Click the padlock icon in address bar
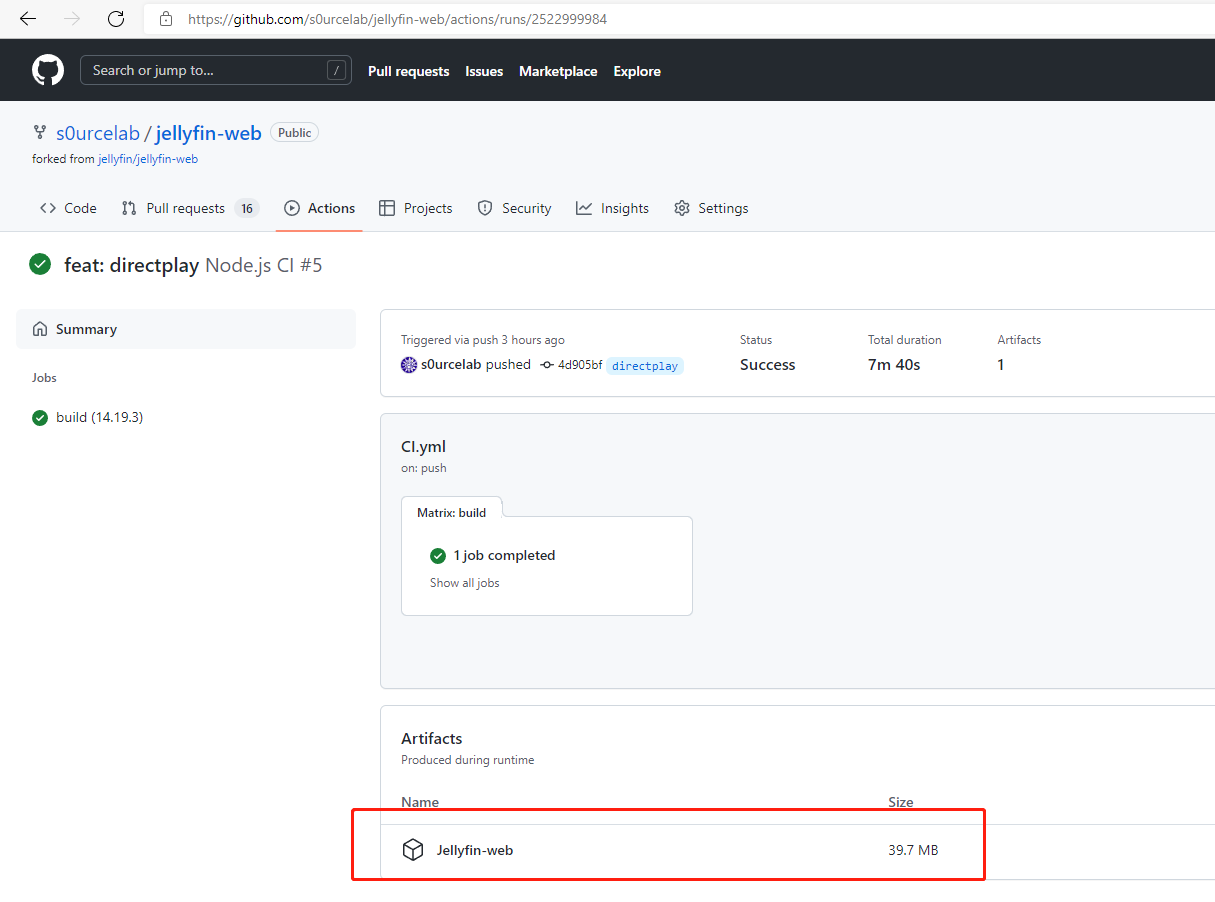1215x902 pixels. click(x=166, y=19)
